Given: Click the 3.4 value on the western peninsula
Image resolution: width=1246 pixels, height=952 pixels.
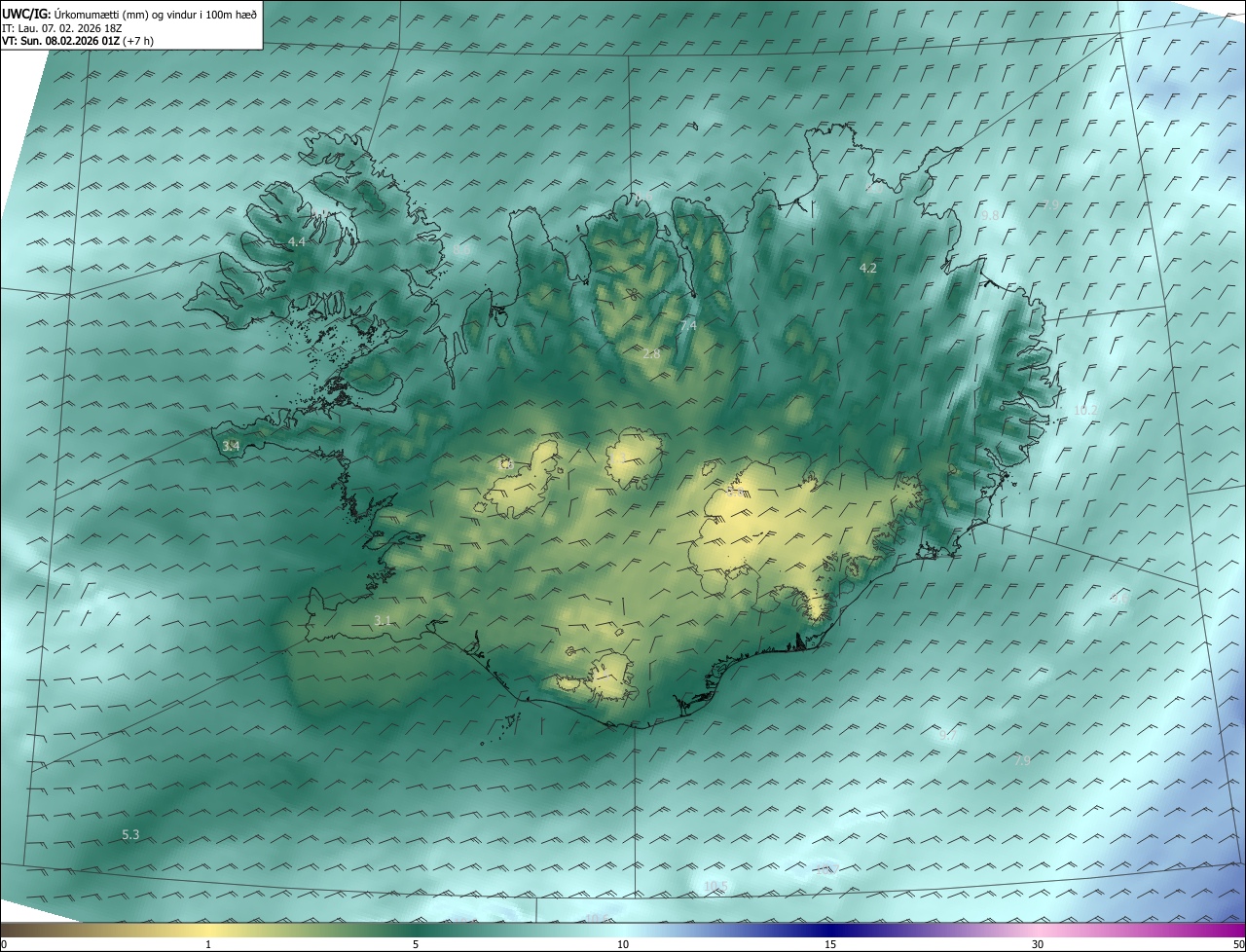Looking at the screenshot, I should (x=231, y=446).
